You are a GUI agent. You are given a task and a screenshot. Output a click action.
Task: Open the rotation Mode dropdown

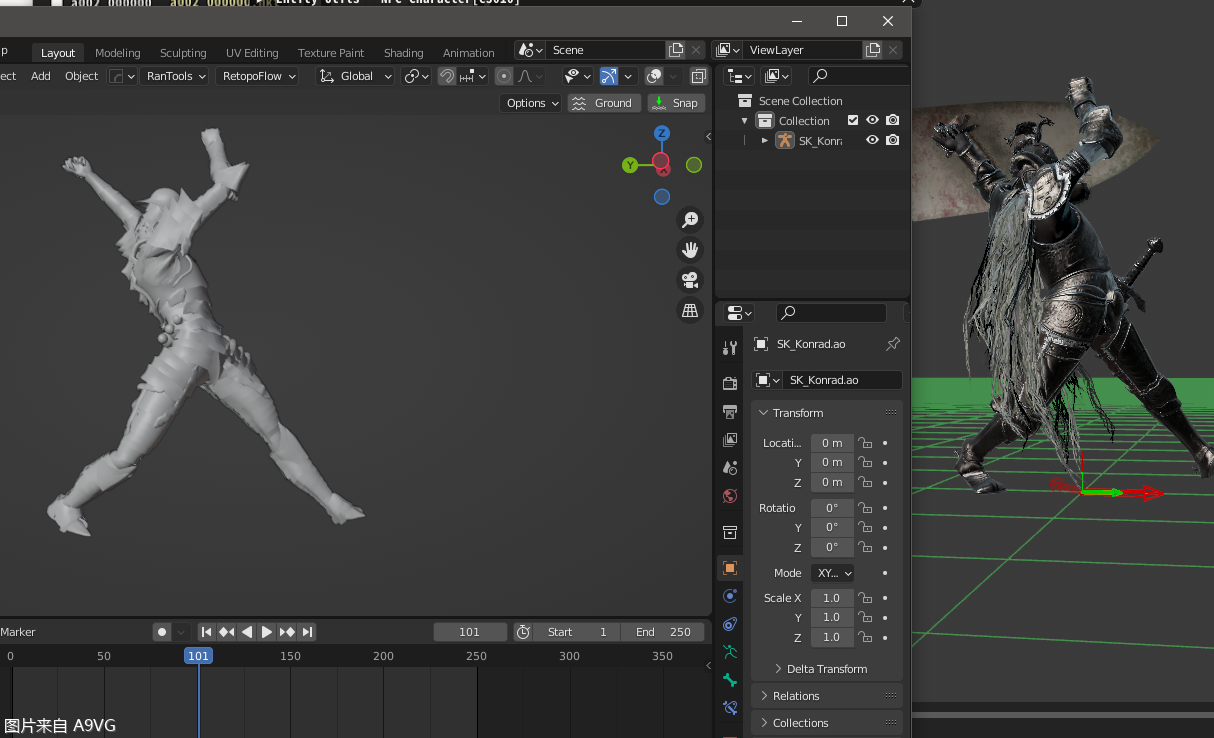click(833, 573)
